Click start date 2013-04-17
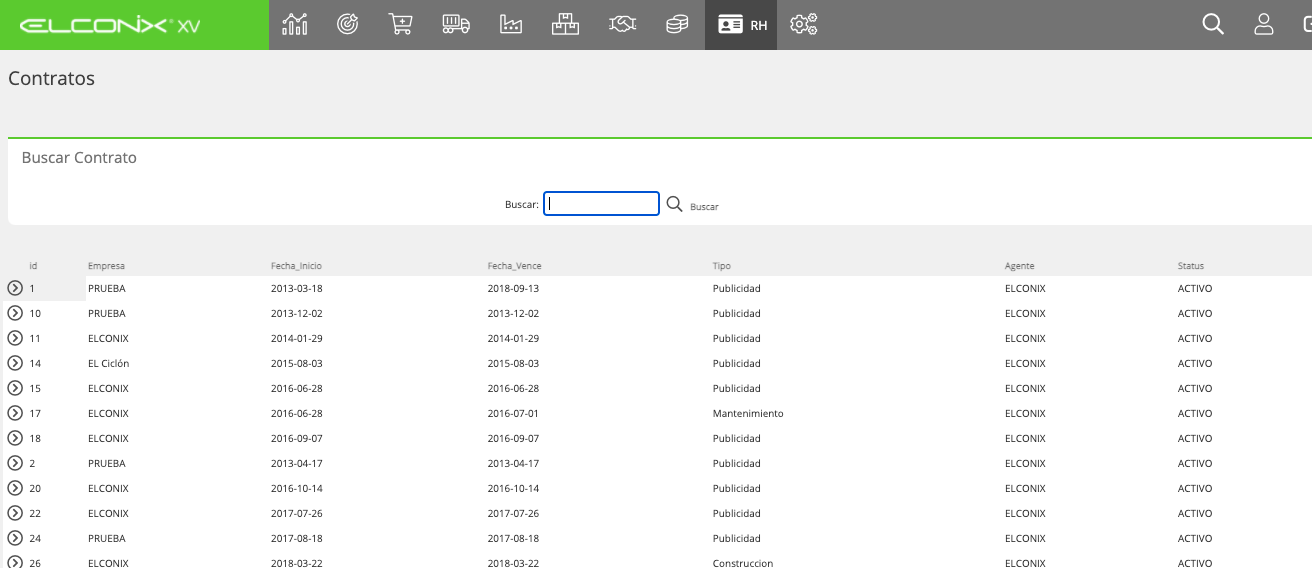 pyautogui.click(x=296, y=463)
